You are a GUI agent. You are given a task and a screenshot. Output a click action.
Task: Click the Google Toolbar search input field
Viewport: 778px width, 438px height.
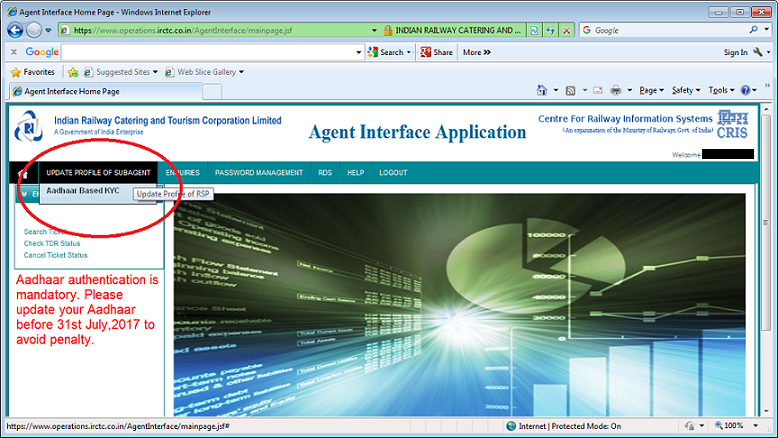208,52
